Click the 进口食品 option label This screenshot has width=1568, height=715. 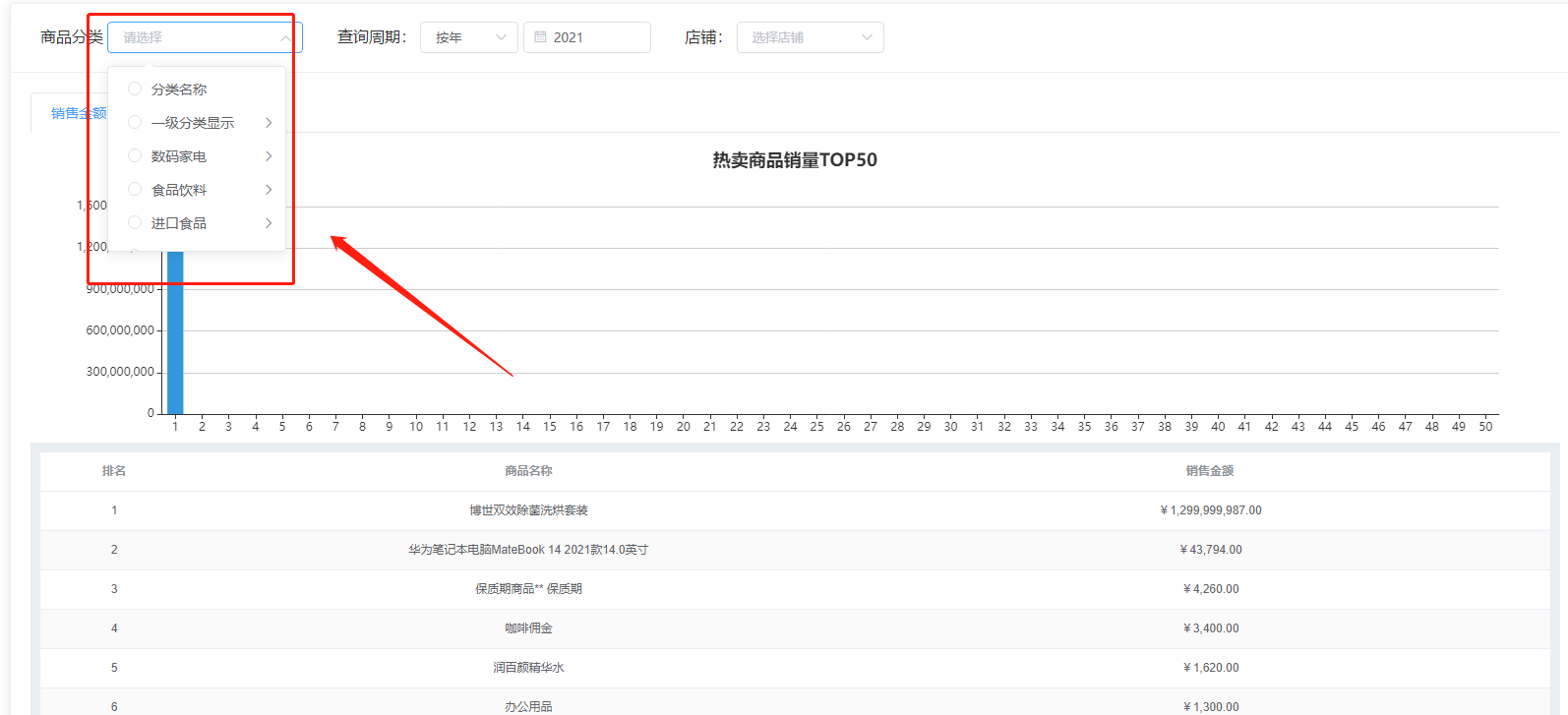click(179, 223)
